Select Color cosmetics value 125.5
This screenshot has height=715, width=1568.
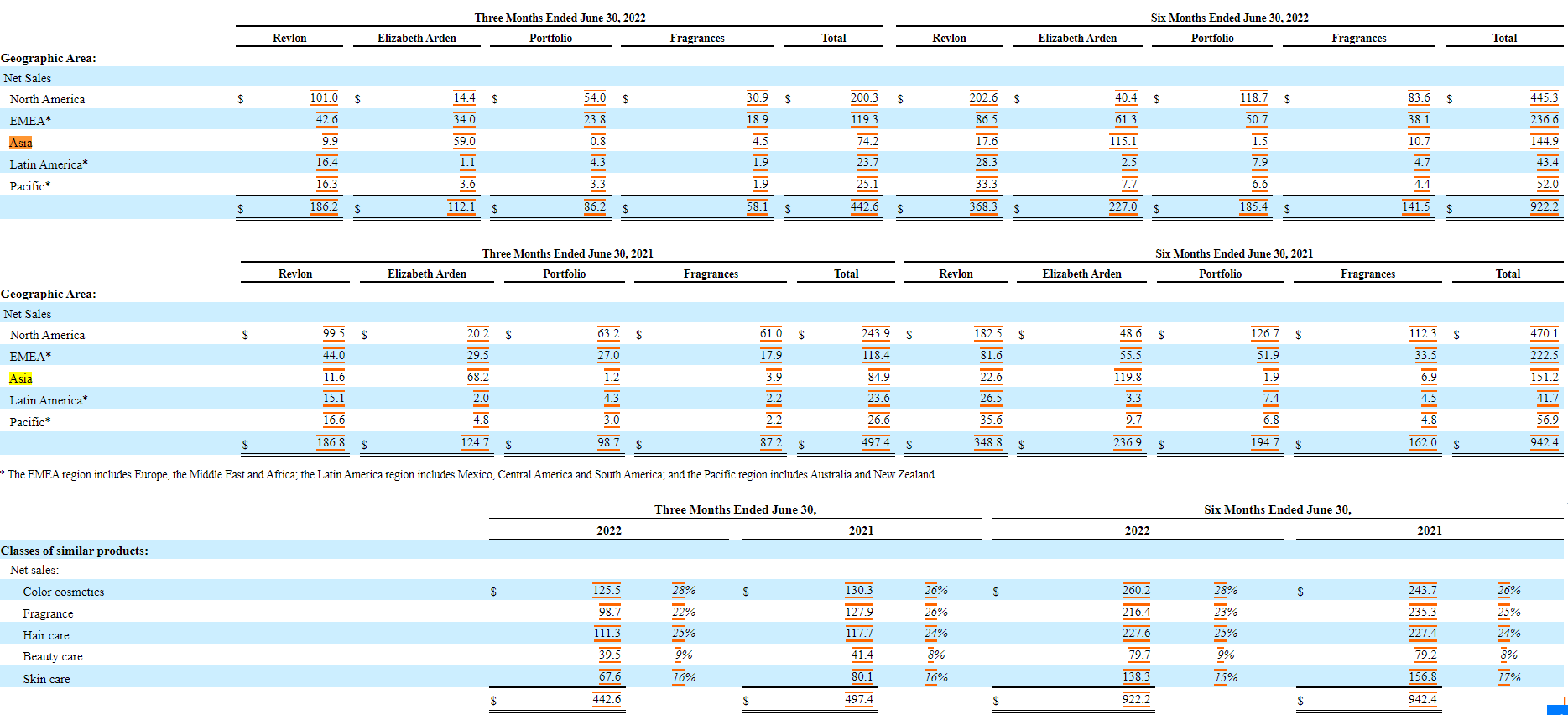pos(607,590)
